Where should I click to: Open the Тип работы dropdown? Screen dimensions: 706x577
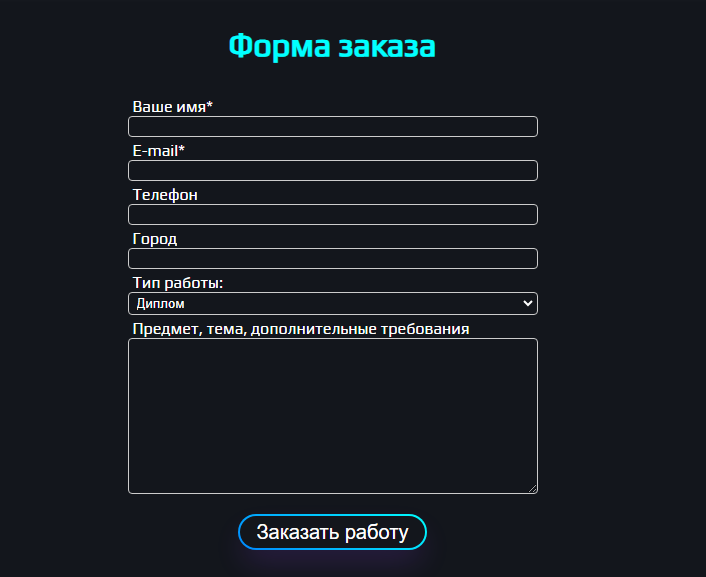tap(333, 303)
